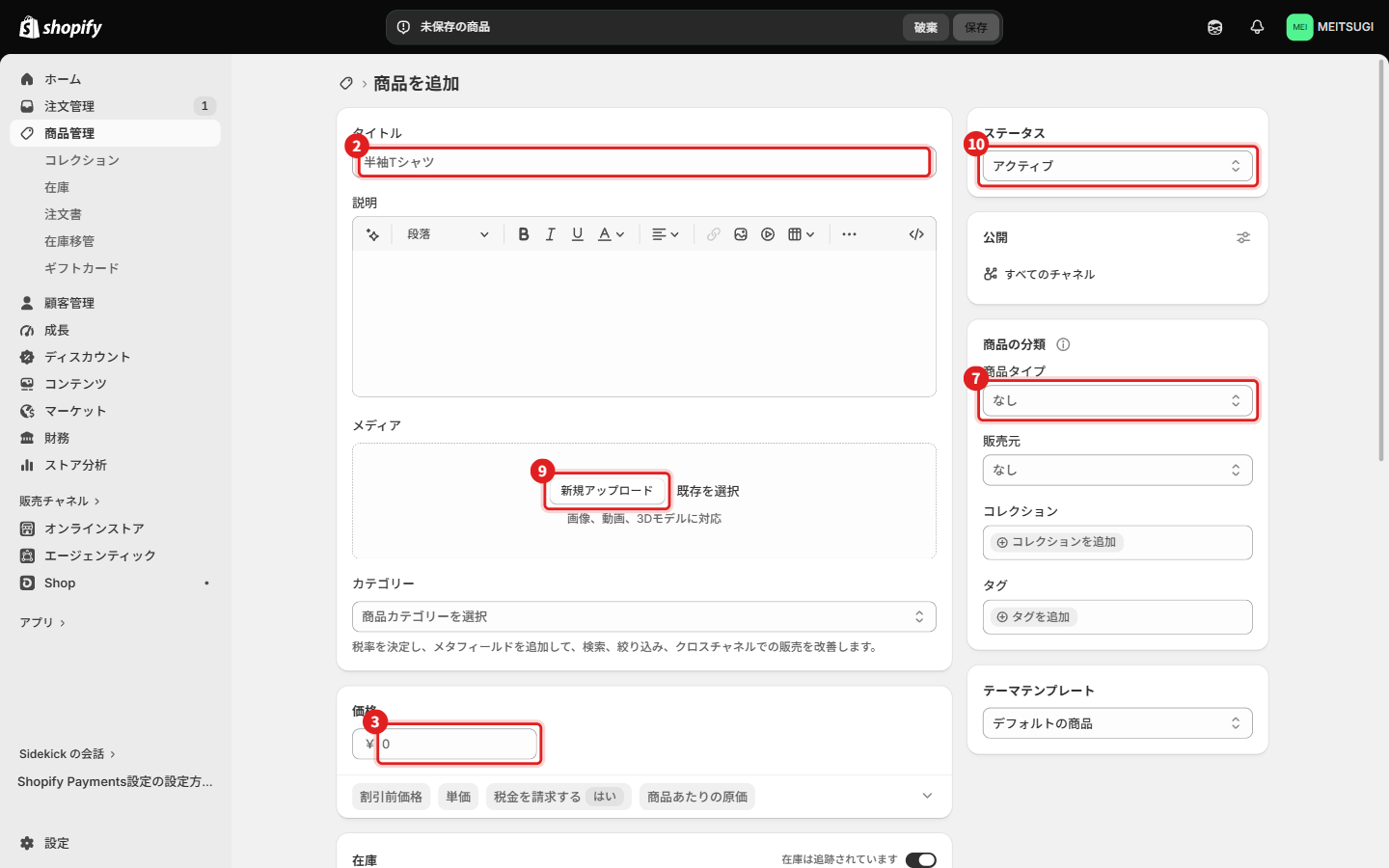
Task: Click the 既存を選択 link
Action: click(x=708, y=491)
